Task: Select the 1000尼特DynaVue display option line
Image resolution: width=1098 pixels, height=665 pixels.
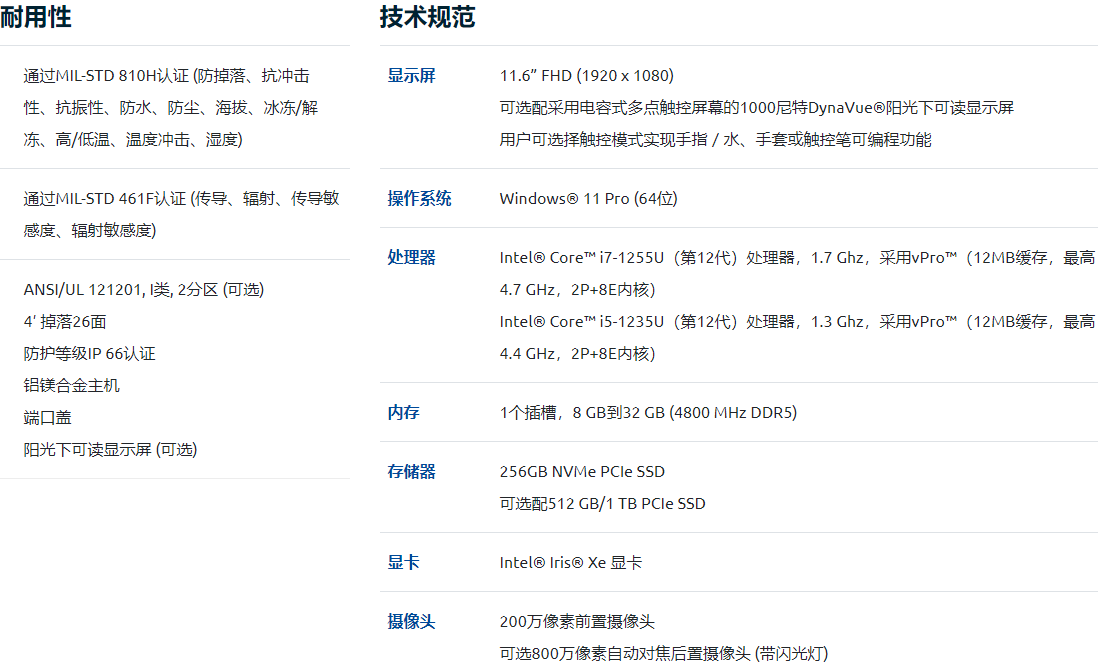Action: 757,108
